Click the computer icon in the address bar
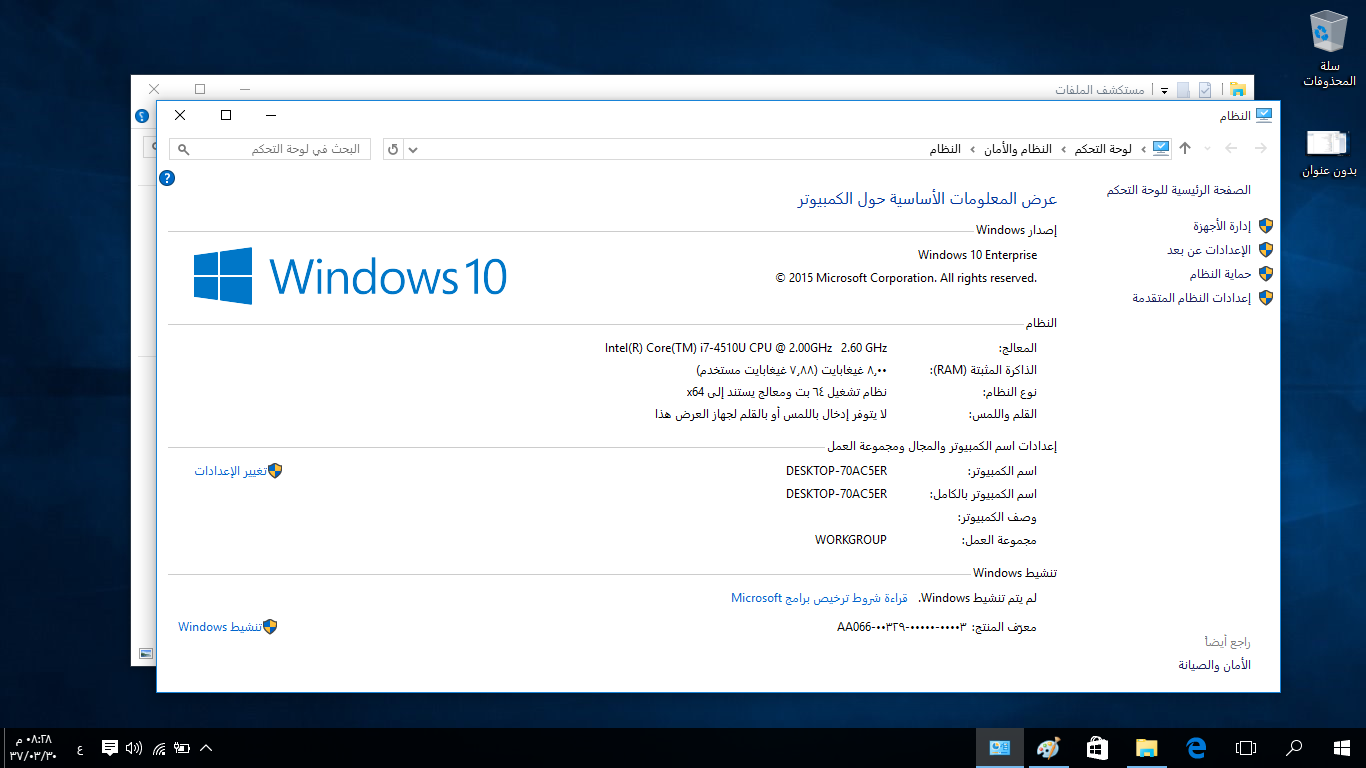The height and width of the screenshot is (768, 1366). (x=1160, y=149)
